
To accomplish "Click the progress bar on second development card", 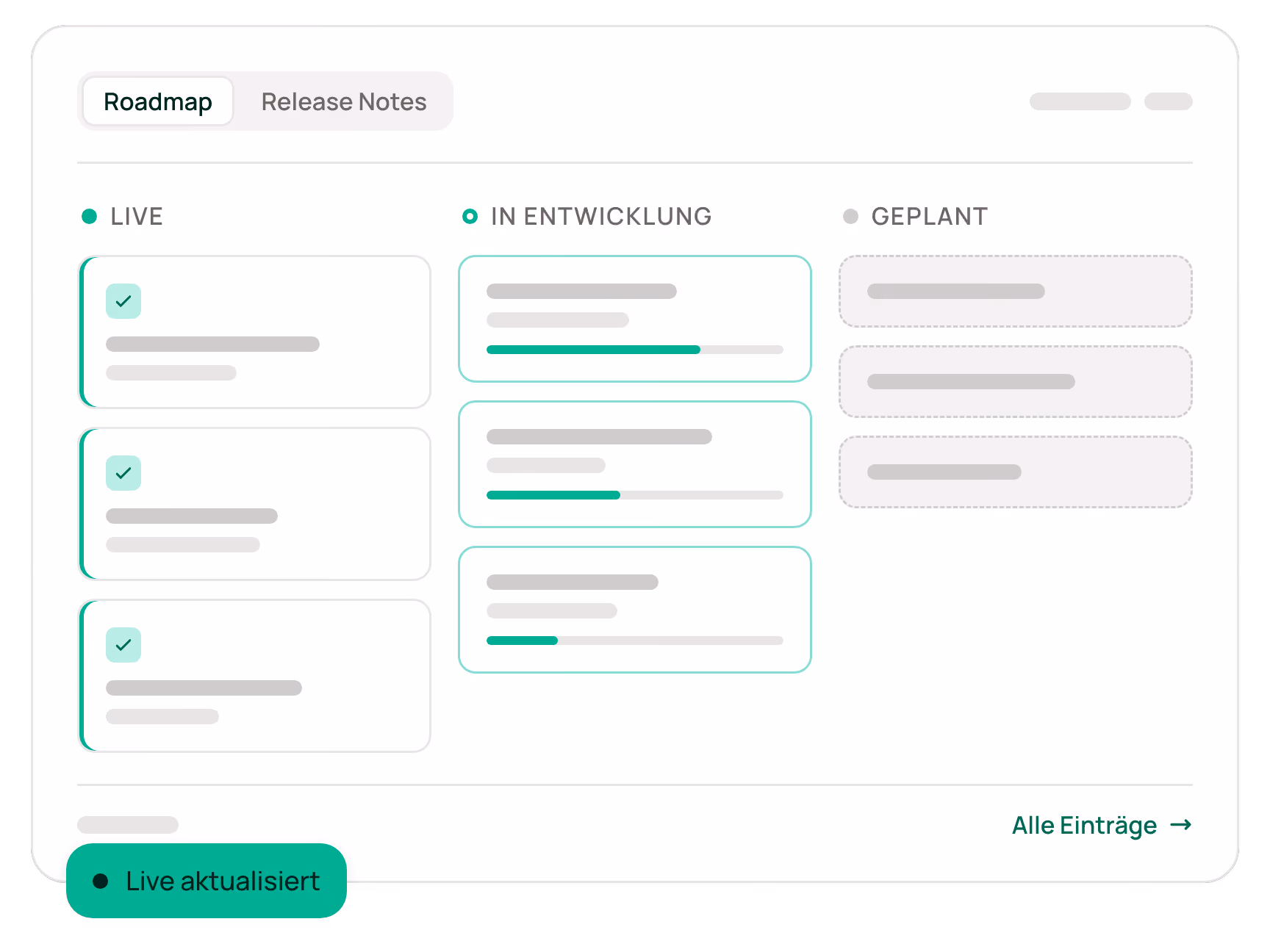I will (635, 495).
